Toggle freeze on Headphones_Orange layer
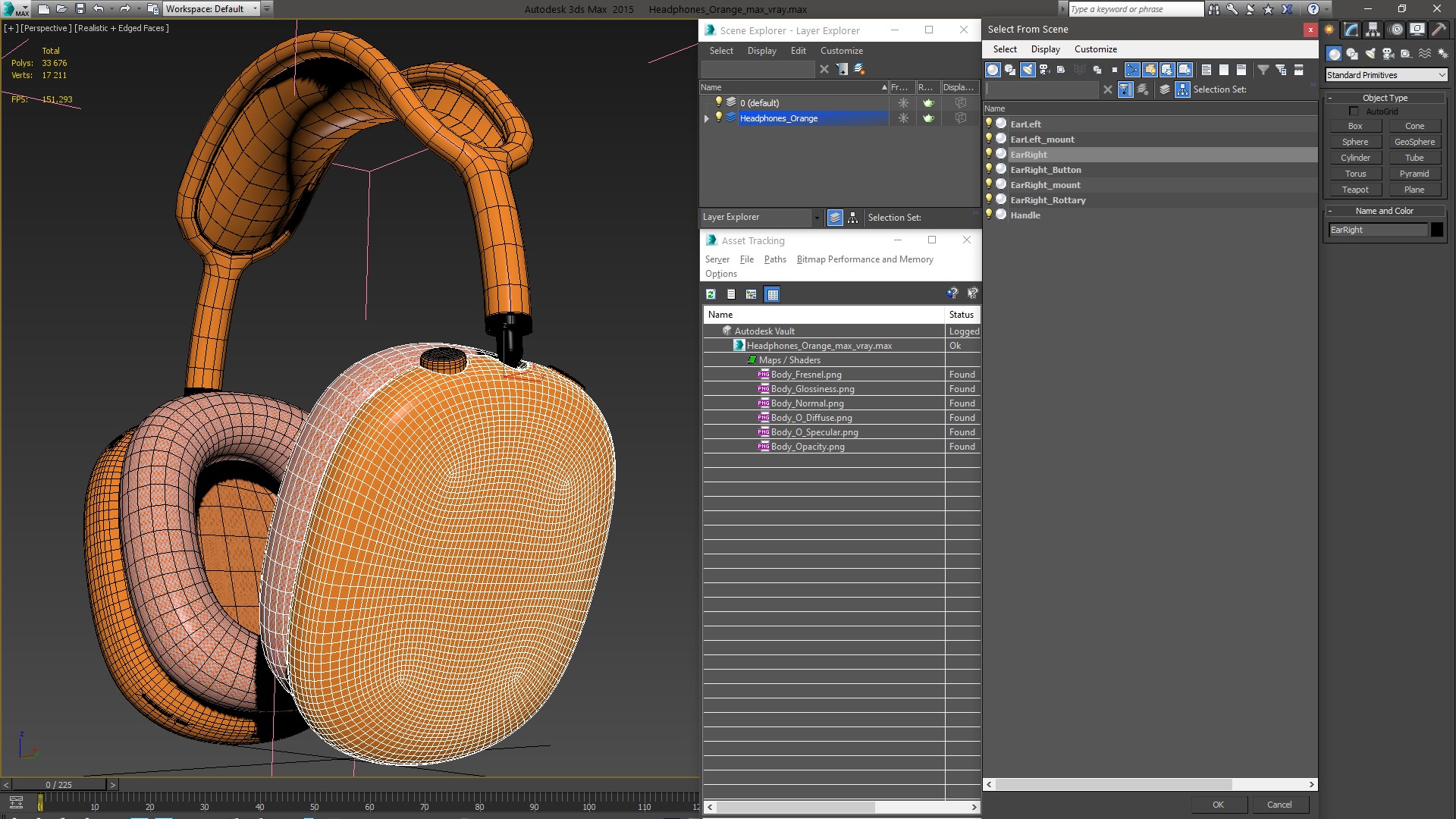This screenshot has width=1456, height=819. (902, 118)
